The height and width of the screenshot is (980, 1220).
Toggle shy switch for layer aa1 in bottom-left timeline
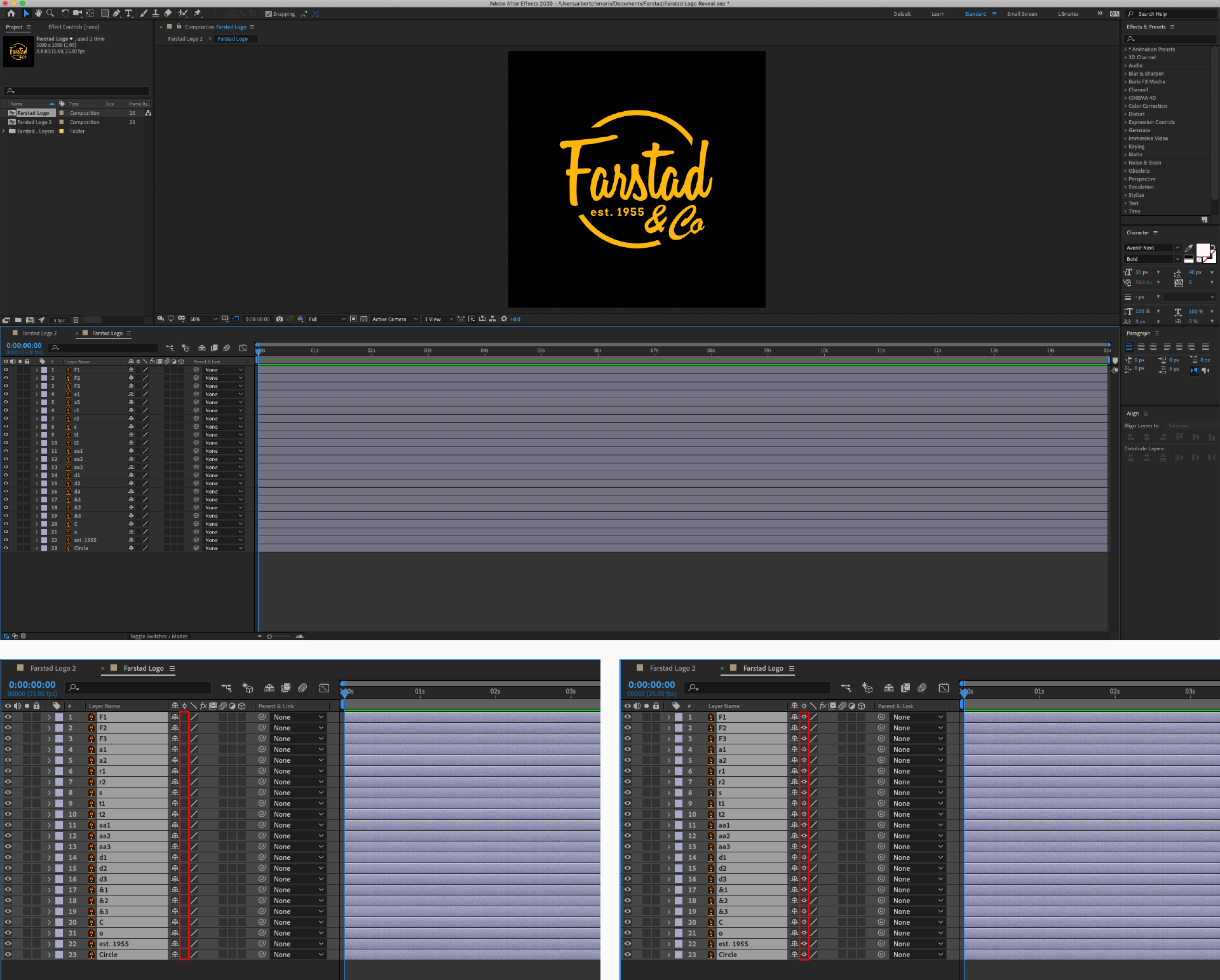tap(175, 825)
